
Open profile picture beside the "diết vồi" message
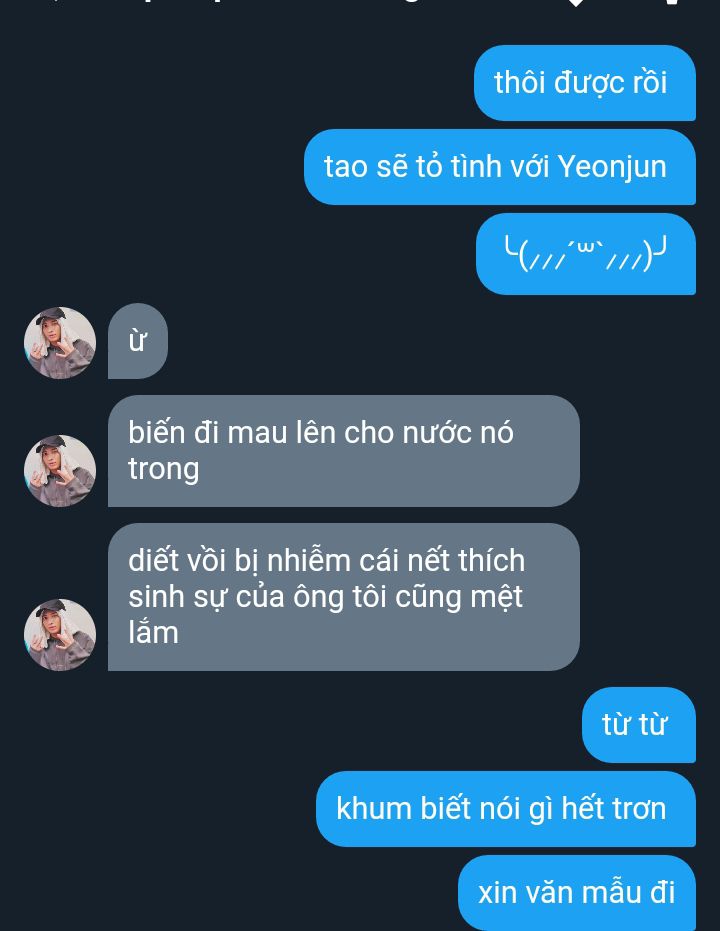60,635
